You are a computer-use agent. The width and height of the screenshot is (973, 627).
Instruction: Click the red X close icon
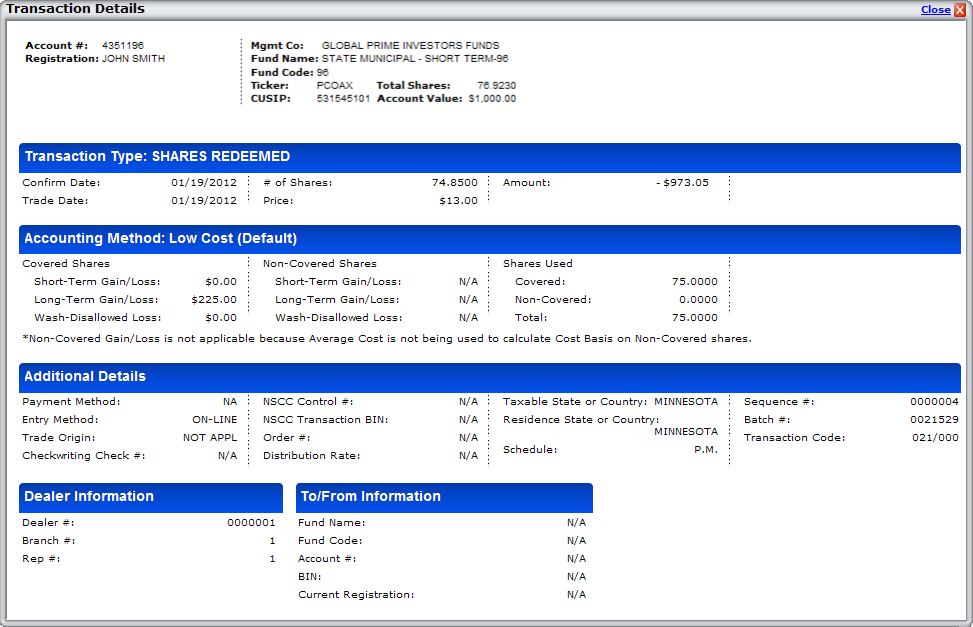click(x=959, y=9)
